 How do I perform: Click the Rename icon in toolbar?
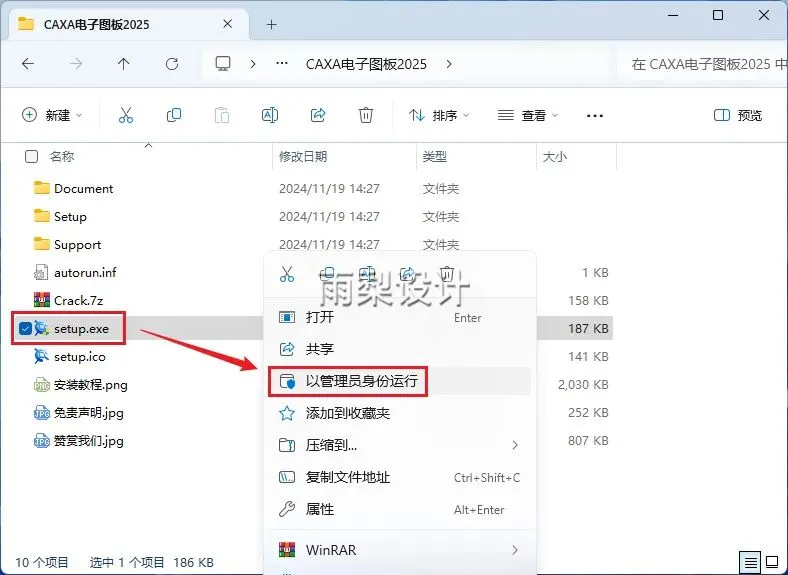point(270,115)
